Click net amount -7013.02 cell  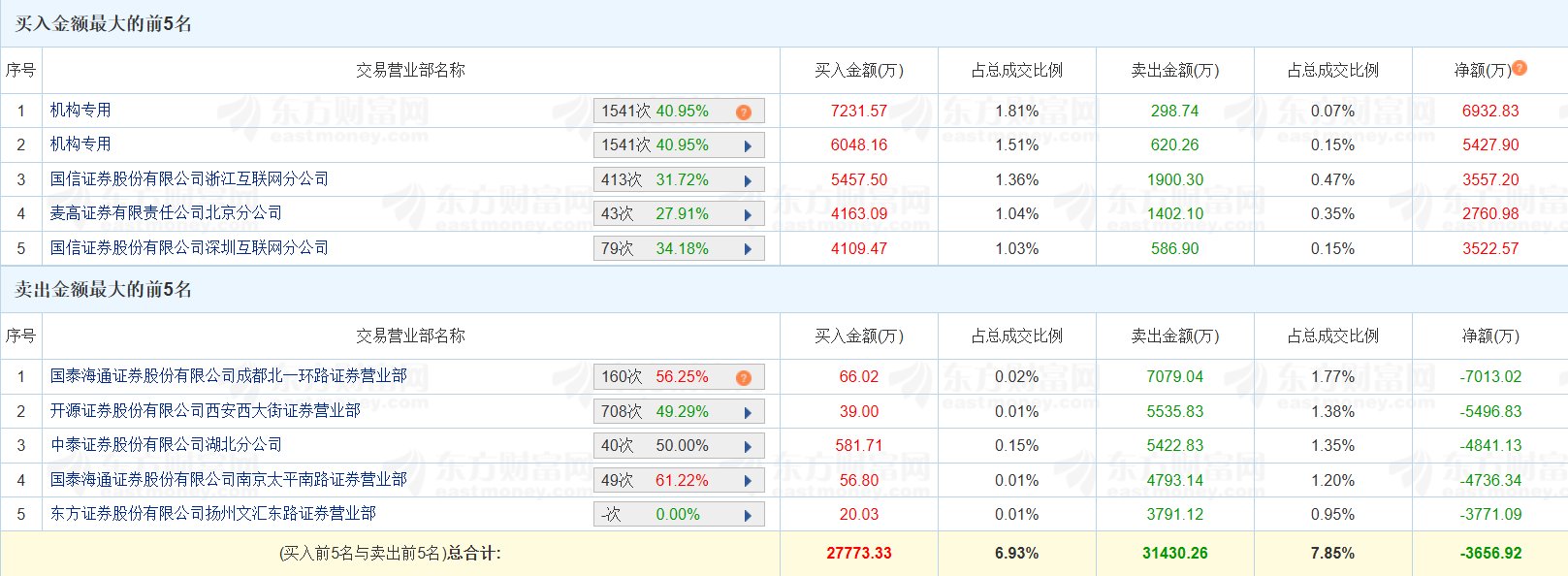[1491, 376]
